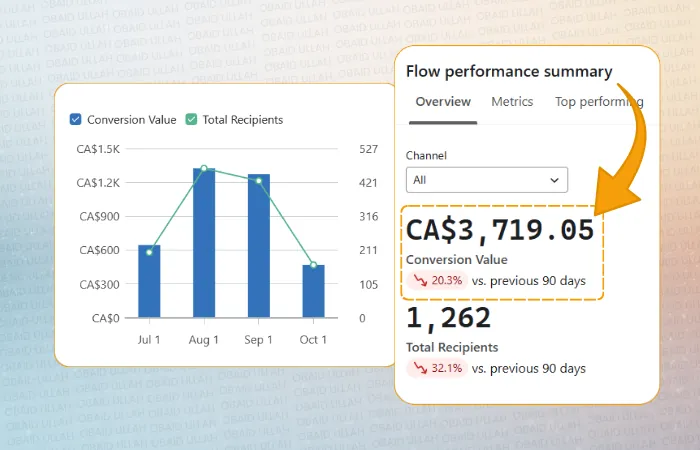Select the Jul 1 recipients line point
This screenshot has width=700, height=450.
coord(149,252)
